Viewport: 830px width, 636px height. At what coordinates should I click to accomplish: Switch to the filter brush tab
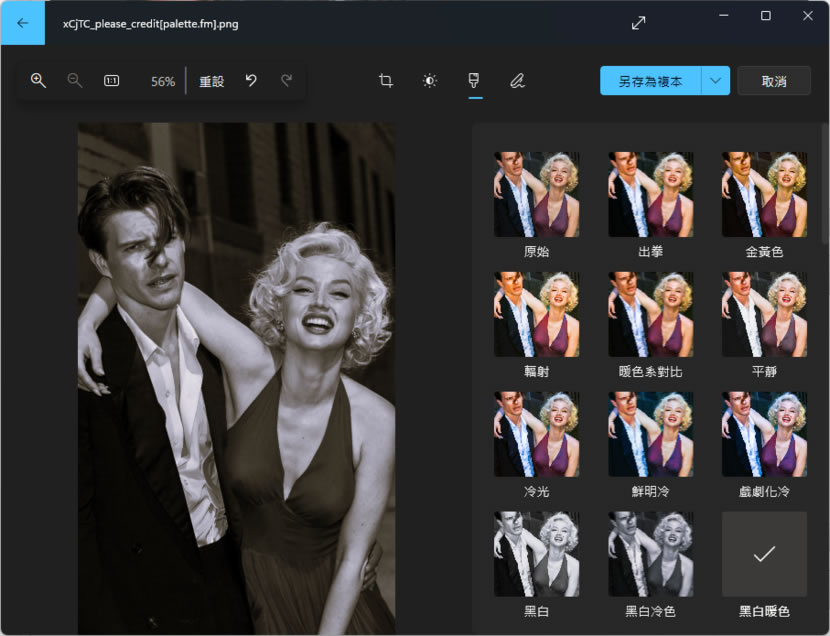(474, 81)
